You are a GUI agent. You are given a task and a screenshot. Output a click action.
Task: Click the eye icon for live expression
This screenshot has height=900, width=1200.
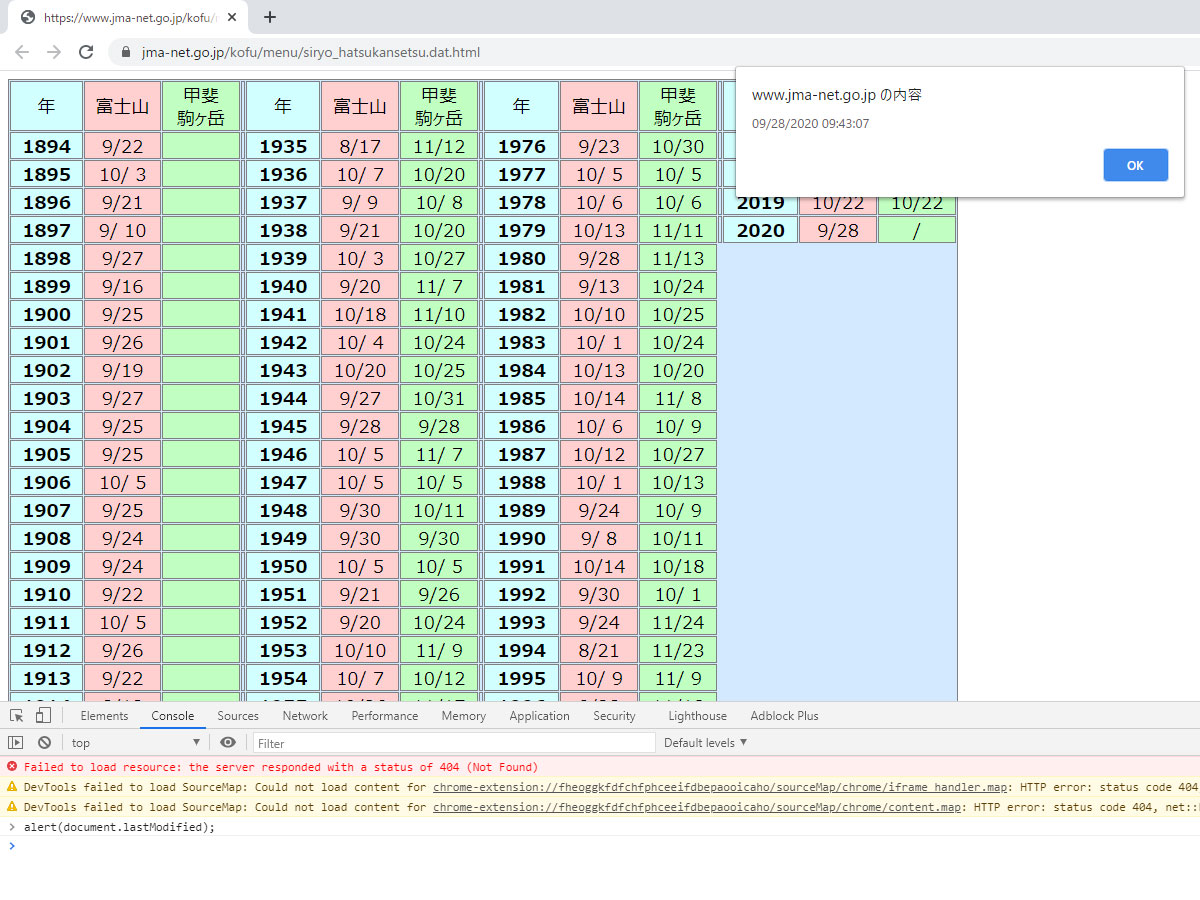pos(228,743)
